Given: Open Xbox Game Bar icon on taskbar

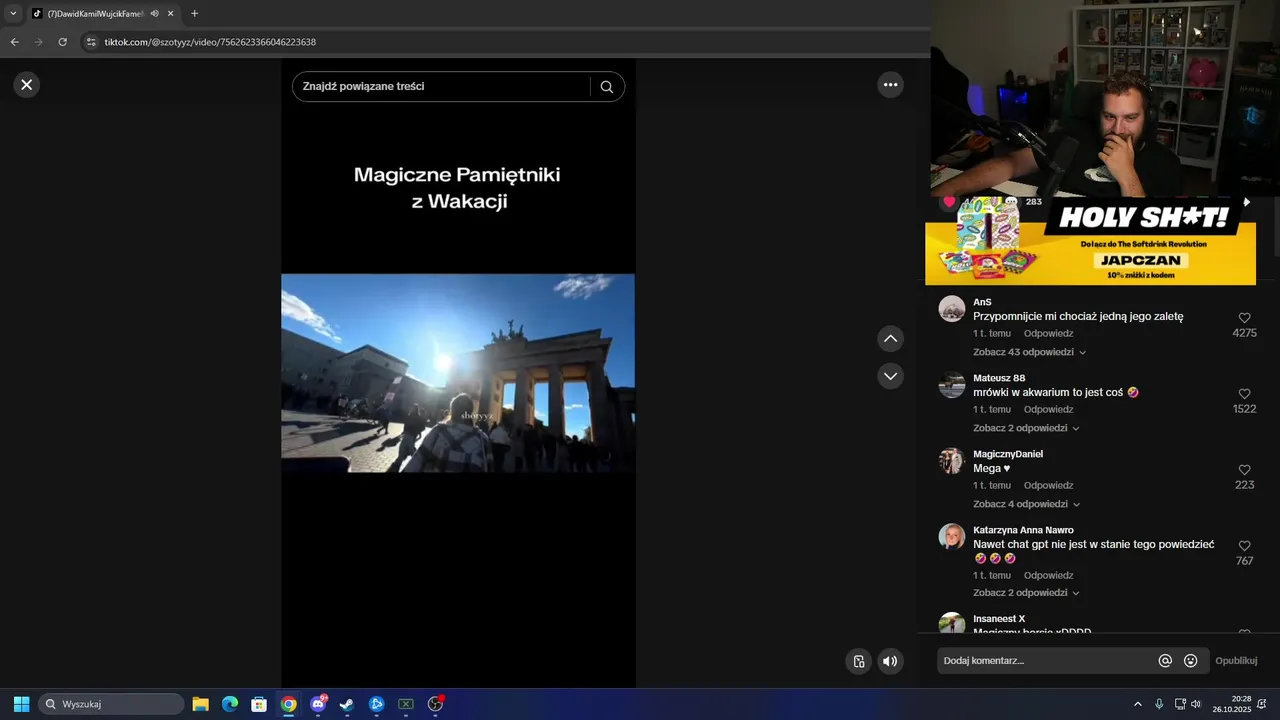Looking at the screenshot, I should click(x=406, y=704).
